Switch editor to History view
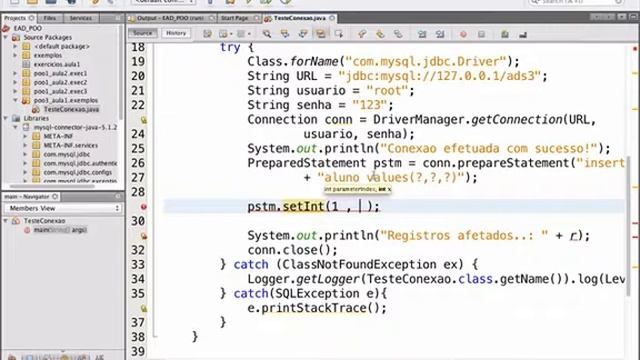 (176, 33)
